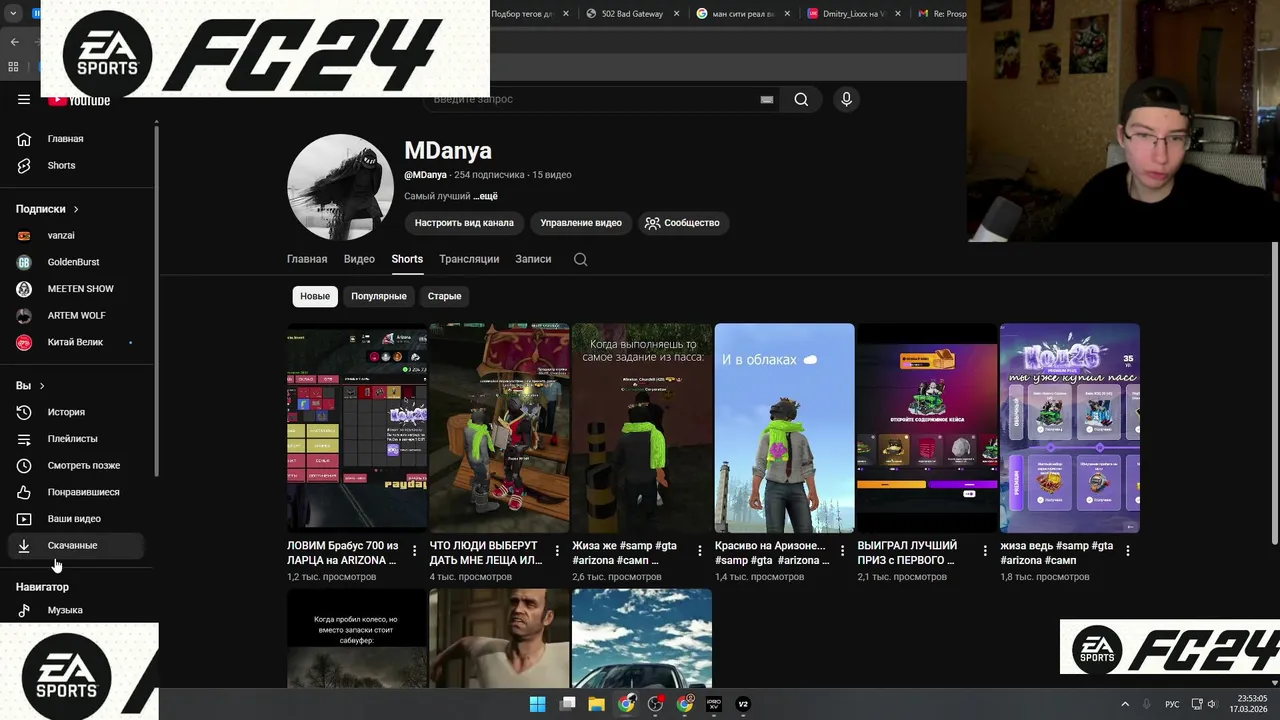
Task: Search within channel using magnifier icon
Action: [x=580, y=259]
